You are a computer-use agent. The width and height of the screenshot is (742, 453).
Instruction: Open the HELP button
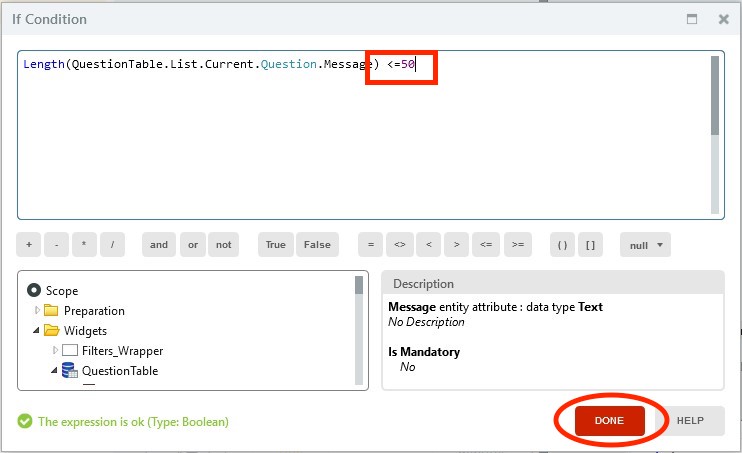(x=690, y=420)
